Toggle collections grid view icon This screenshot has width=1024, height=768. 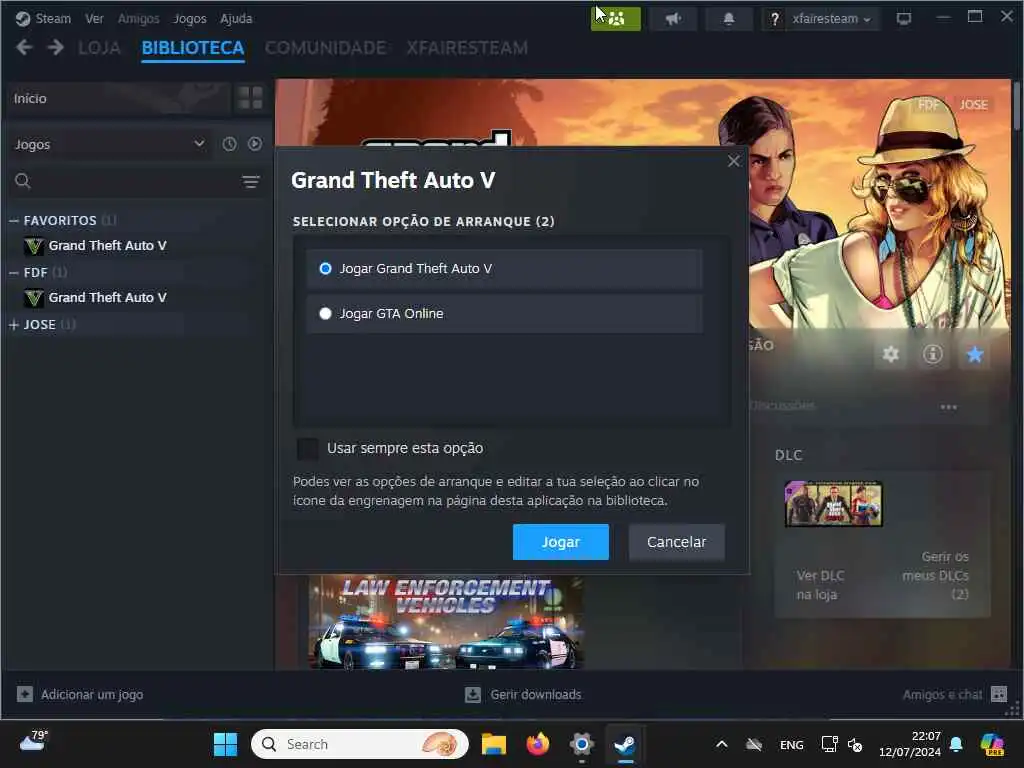(250, 98)
